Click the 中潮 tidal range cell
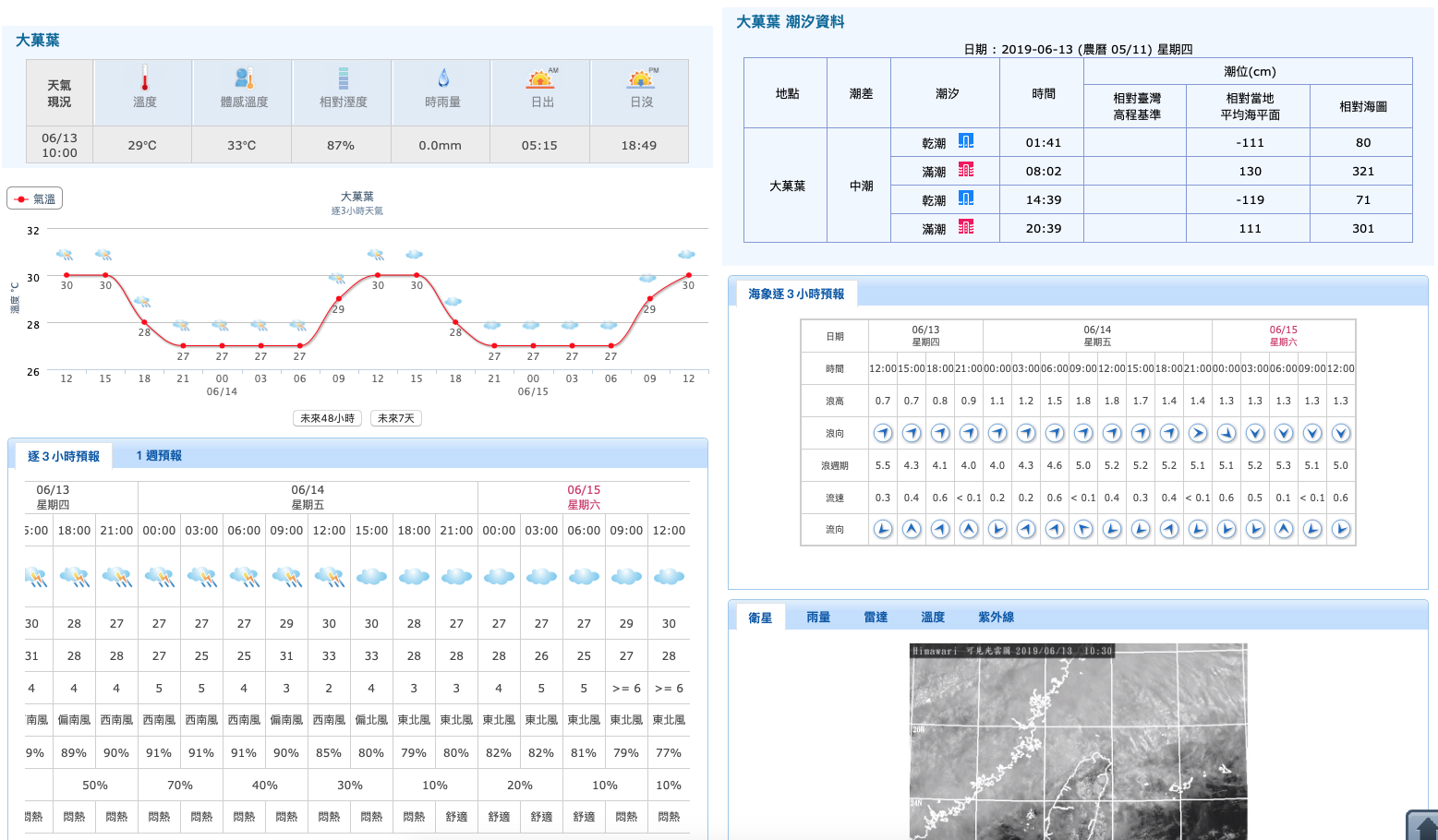This screenshot has height=840, width=1438. [861, 186]
